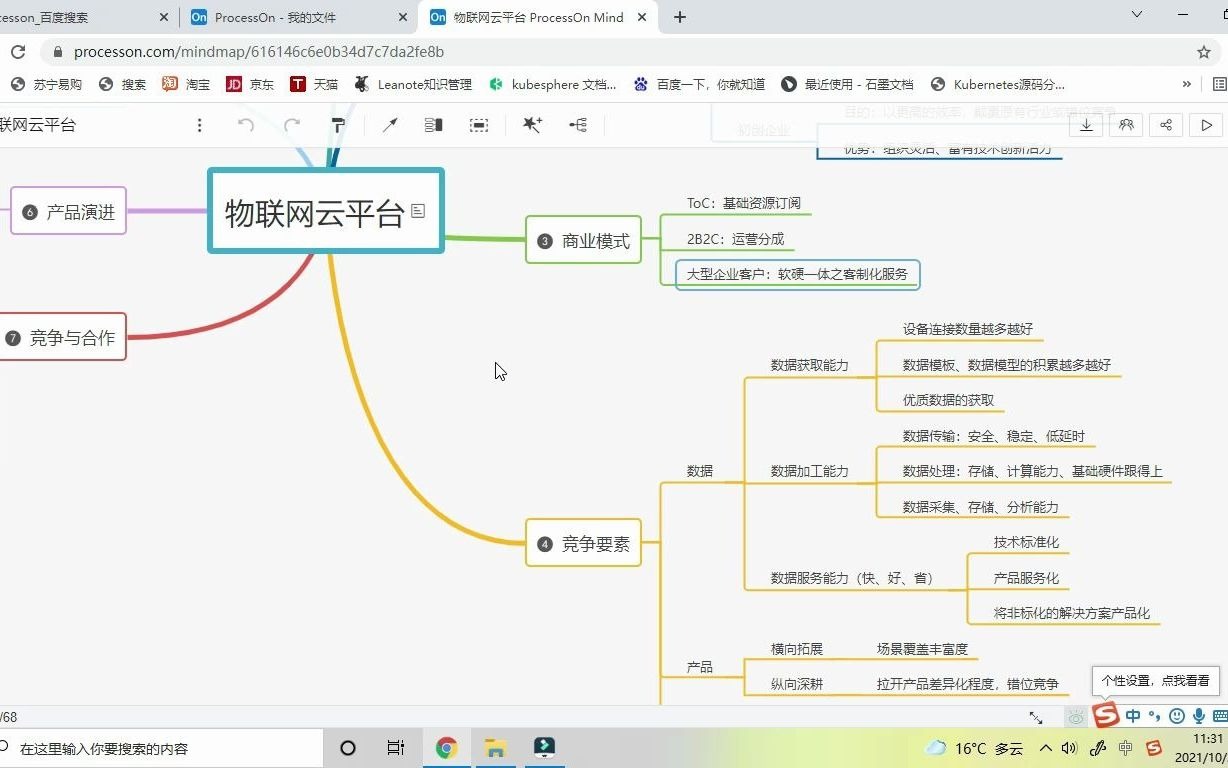This screenshot has width=1228, height=768.
Task: Expand hidden bookmarks with the » chevron
Action: coord(1187,84)
